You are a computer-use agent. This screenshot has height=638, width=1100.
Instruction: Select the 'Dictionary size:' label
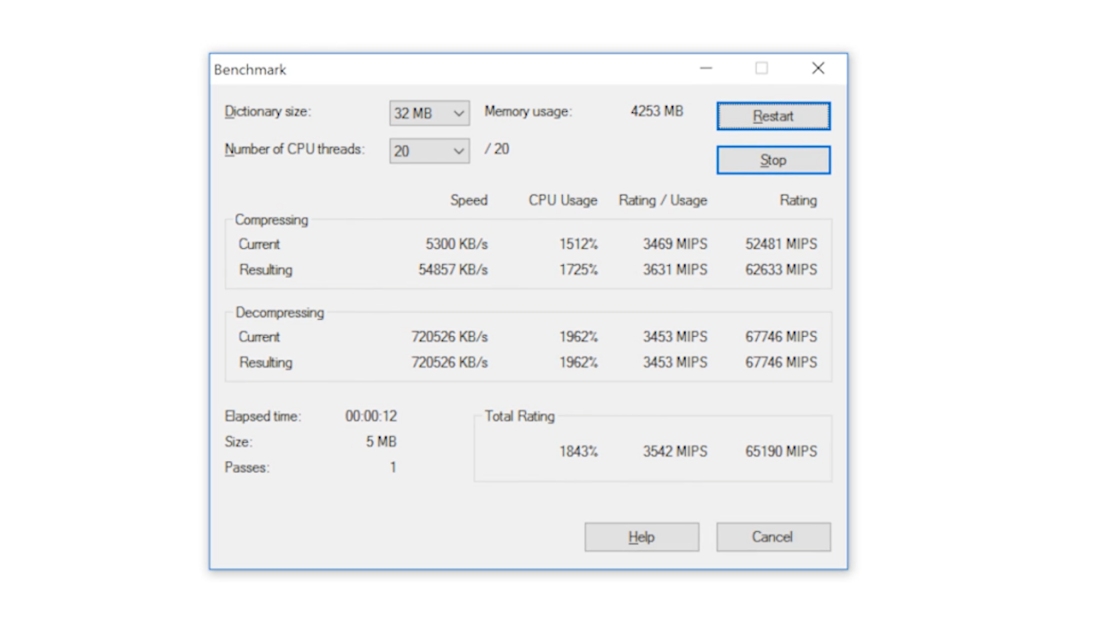[x=267, y=112]
